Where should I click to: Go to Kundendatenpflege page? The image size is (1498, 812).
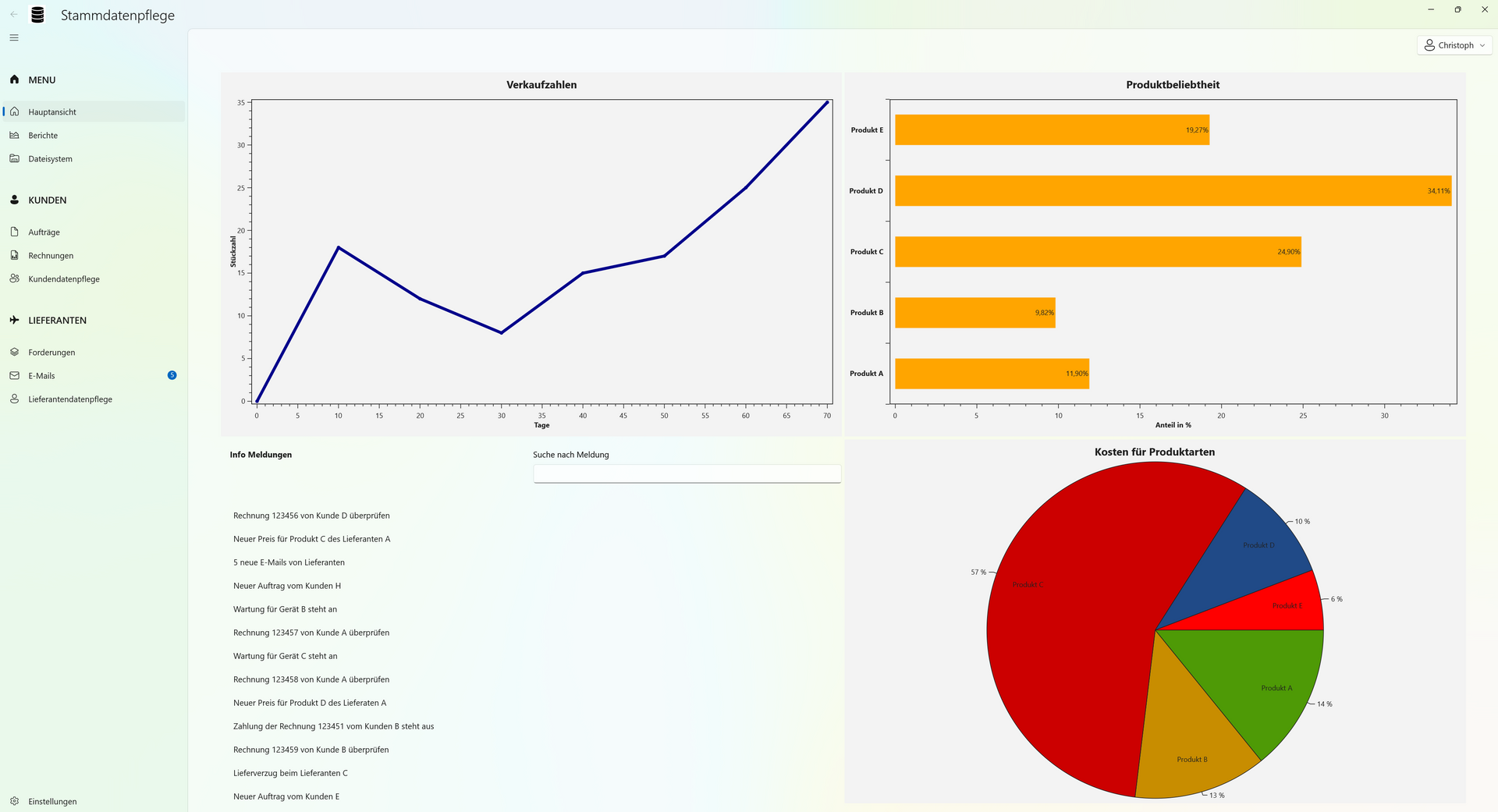coord(64,278)
